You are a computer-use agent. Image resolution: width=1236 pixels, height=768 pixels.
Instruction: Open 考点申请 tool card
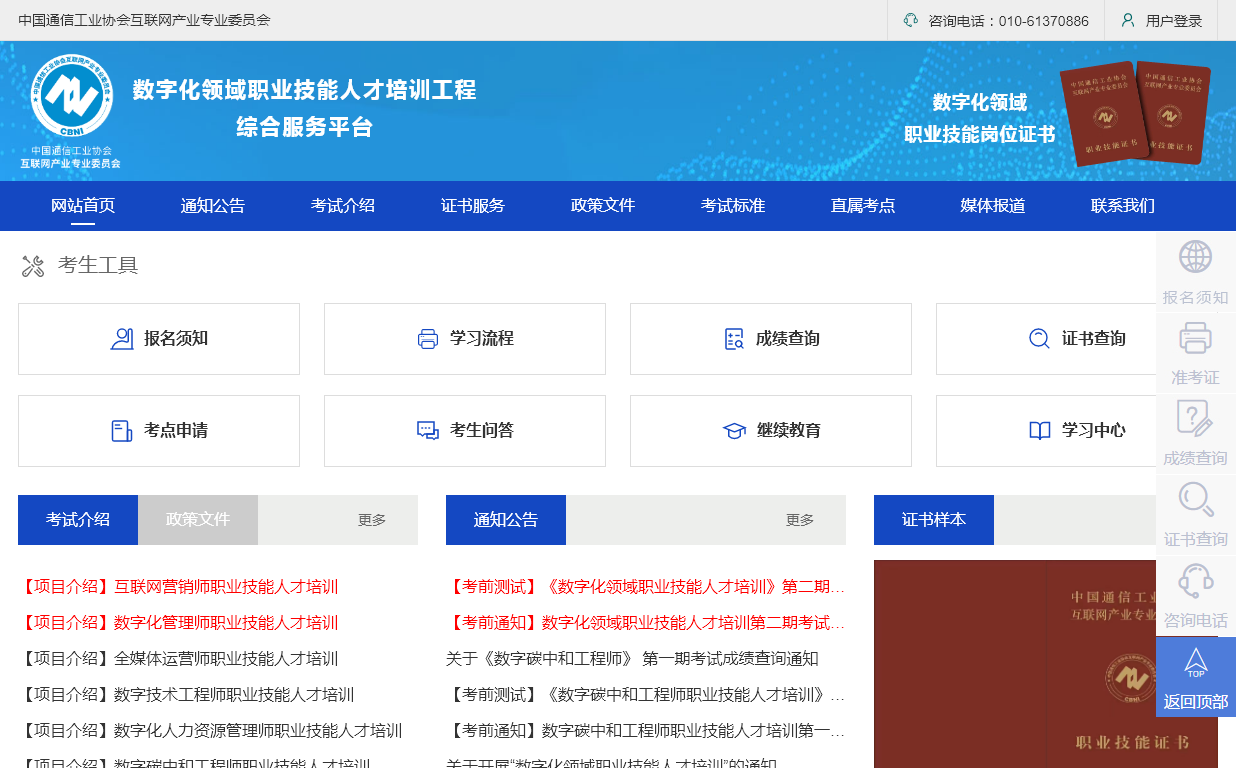click(x=159, y=431)
